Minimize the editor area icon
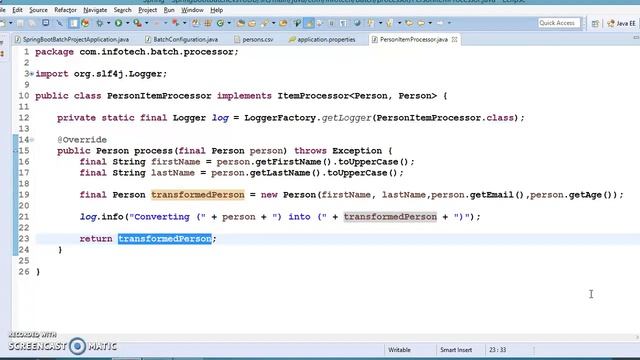This screenshot has width=640, height=360. [636, 38]
